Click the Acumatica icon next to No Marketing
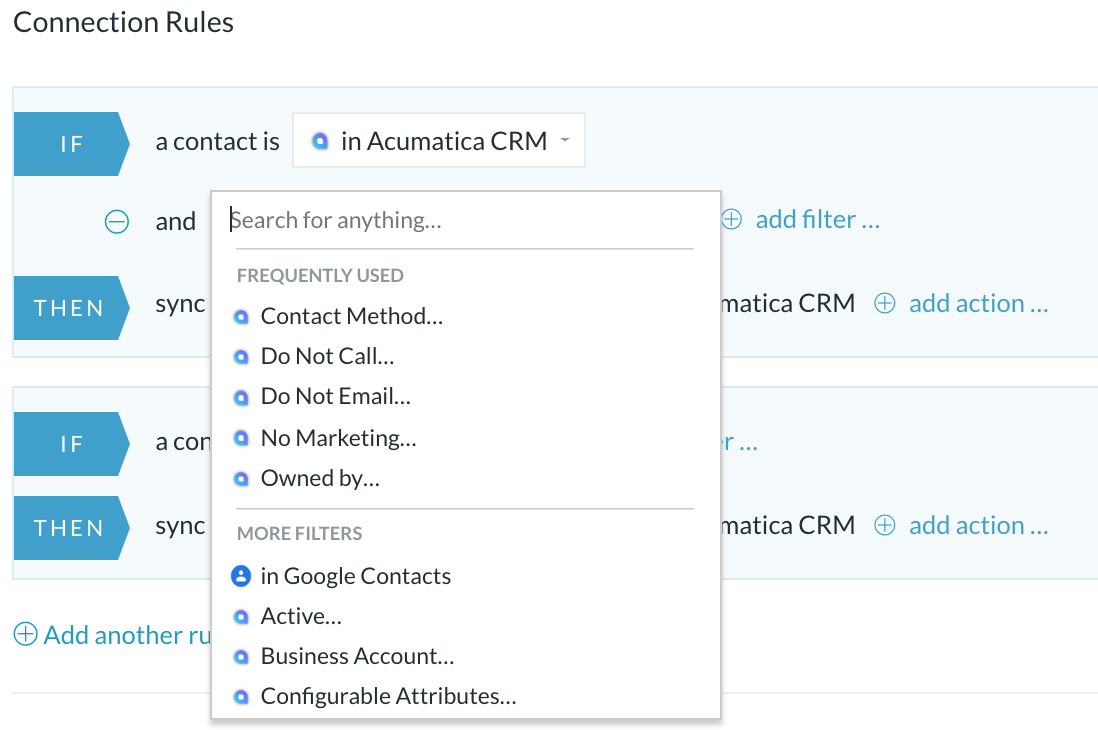 coord(241,438)
